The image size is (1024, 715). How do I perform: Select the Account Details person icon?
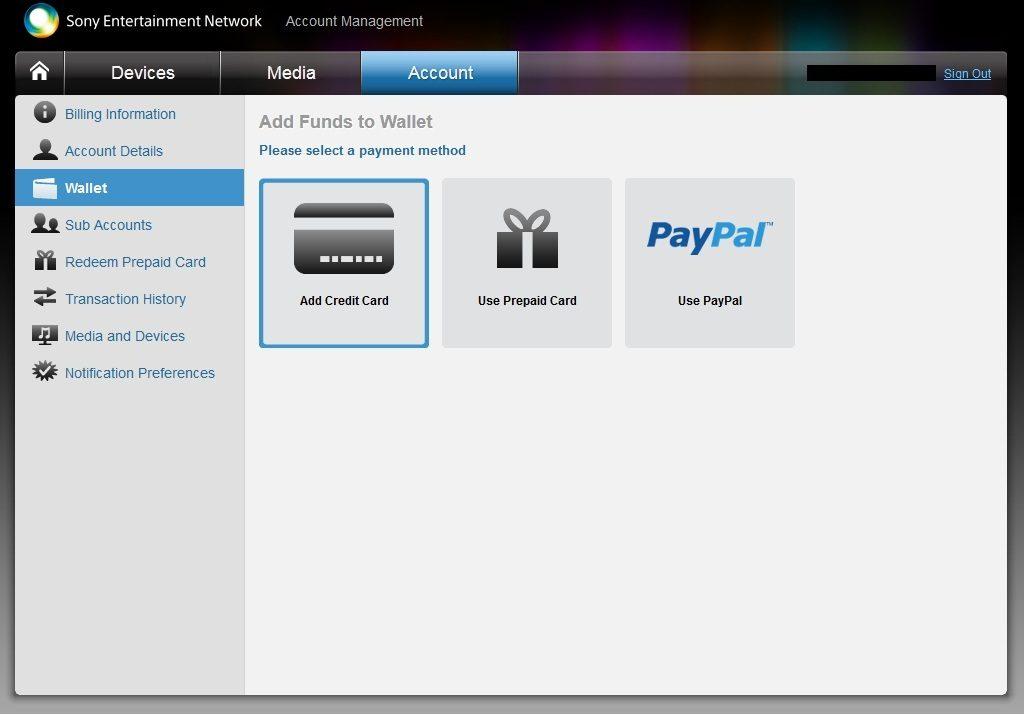(45, 150)
